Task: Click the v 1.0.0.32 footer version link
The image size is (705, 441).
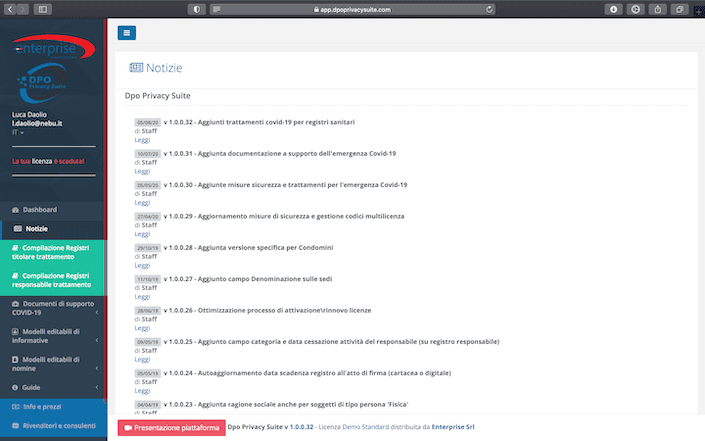Action: tap(299, 427)
